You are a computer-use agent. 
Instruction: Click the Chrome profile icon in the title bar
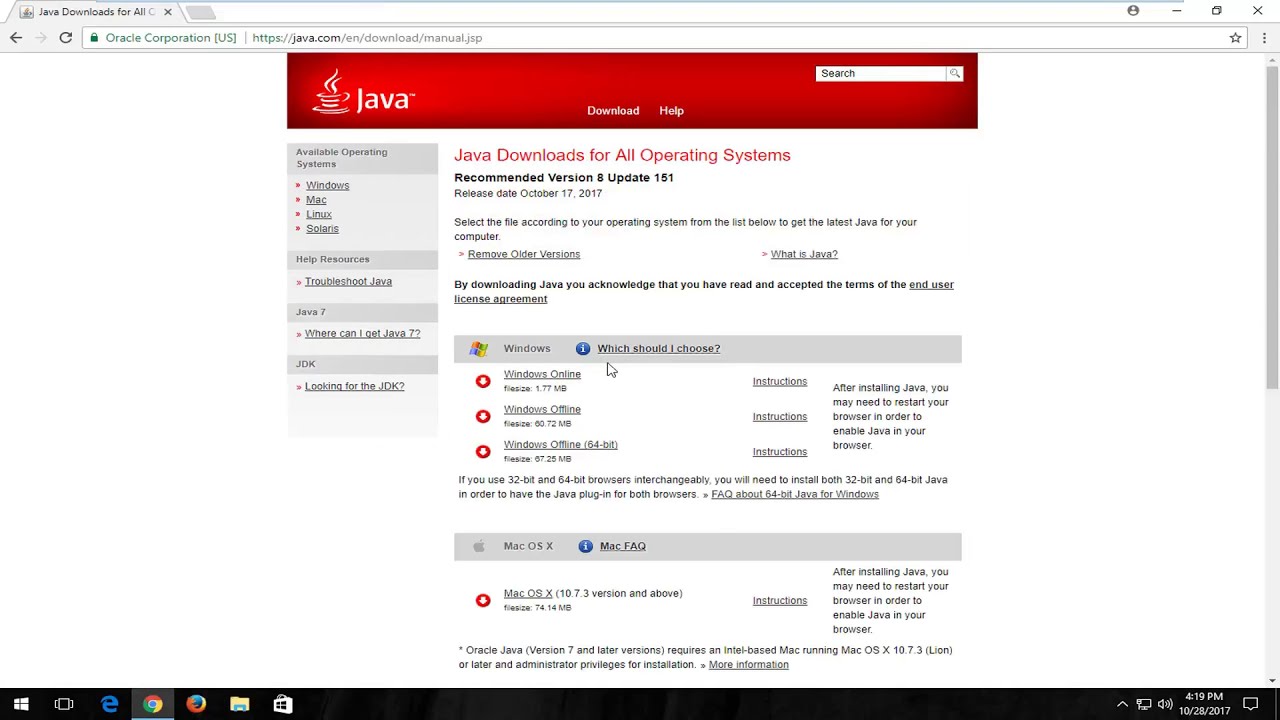click(1133, 11)
